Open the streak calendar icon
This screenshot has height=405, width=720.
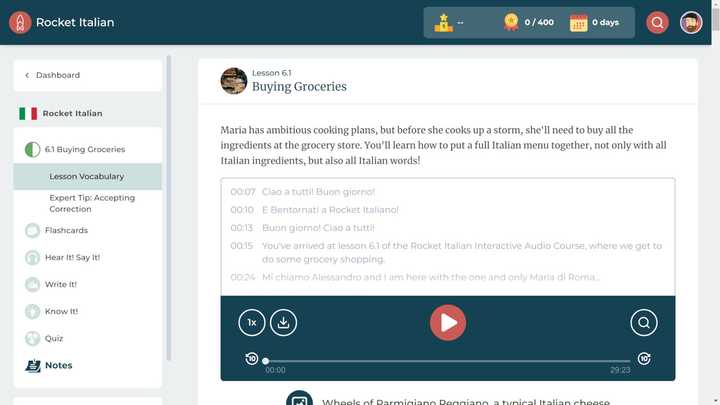point(579,22)
